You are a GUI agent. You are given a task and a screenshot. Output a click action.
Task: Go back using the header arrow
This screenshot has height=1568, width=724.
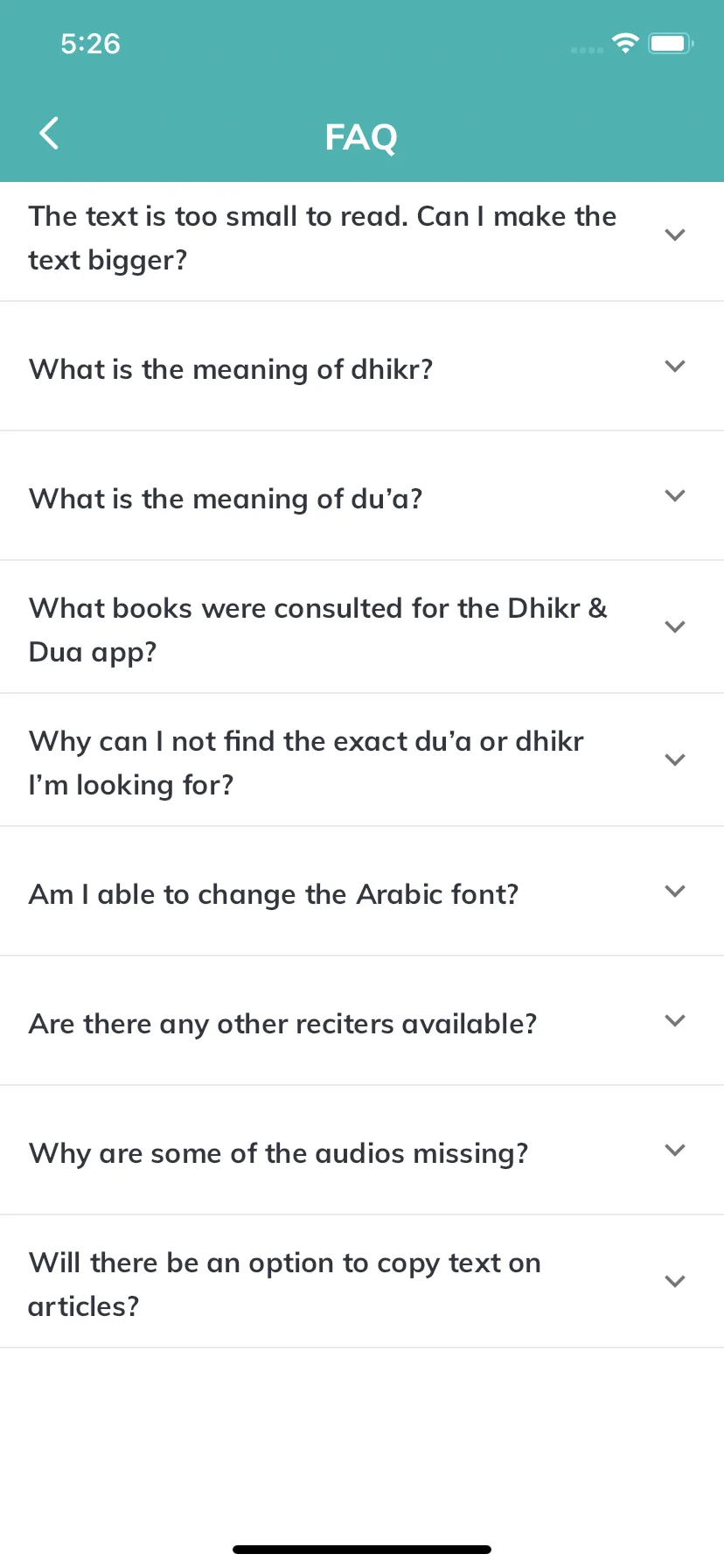click(49, 134)
